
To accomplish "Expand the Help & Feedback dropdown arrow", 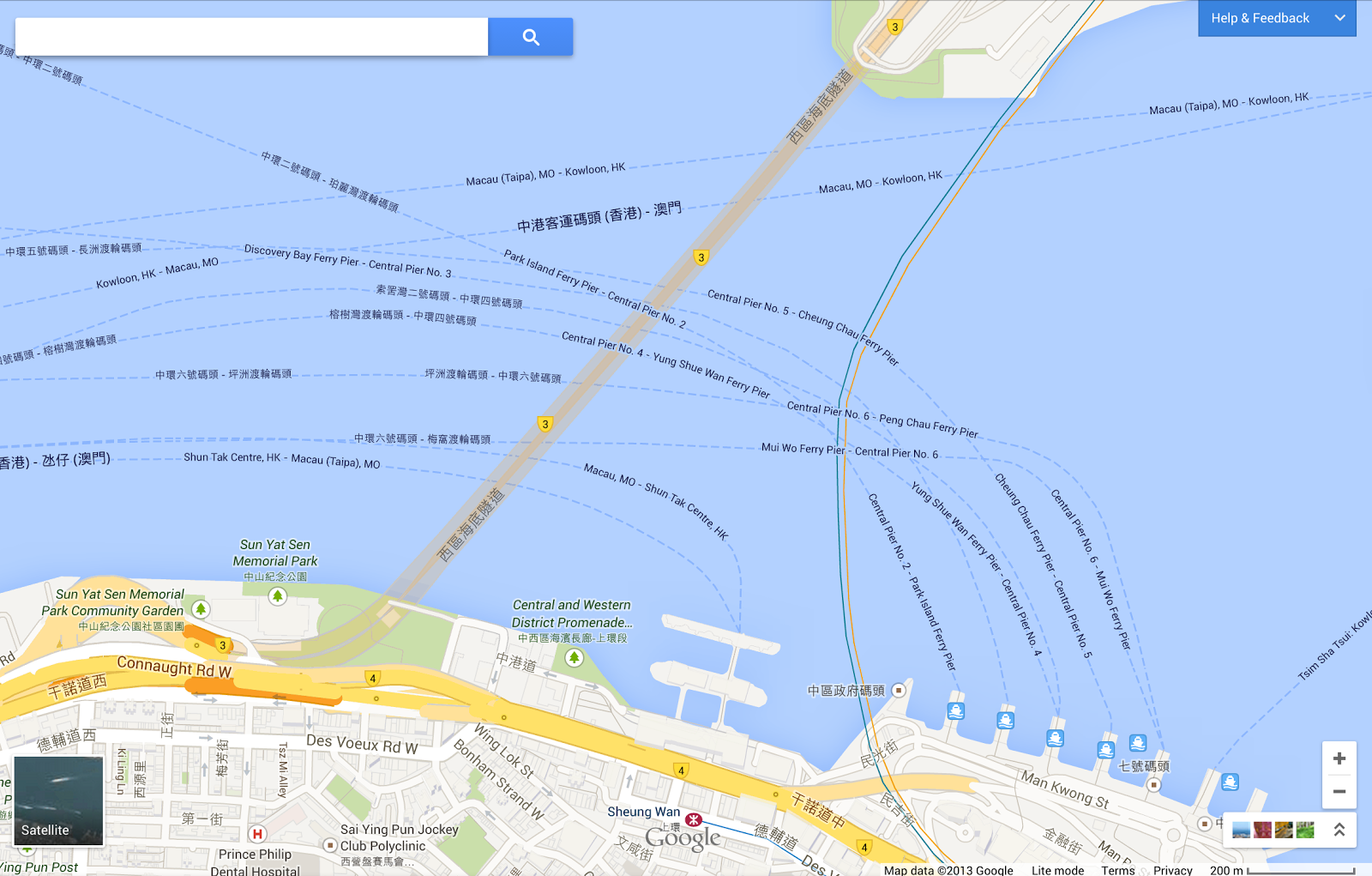I will tap(1339, 18).
